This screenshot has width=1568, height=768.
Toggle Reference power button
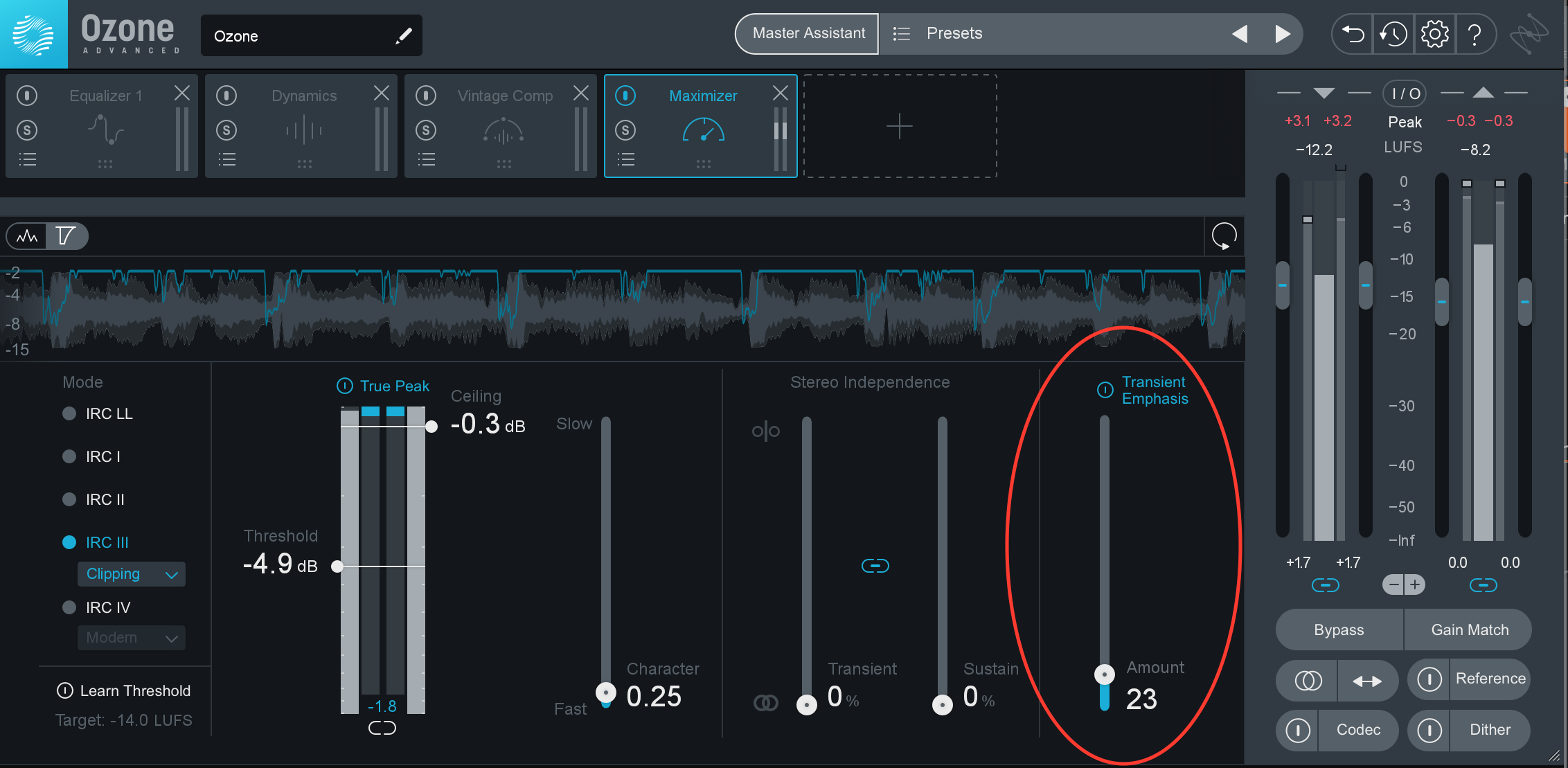click(1429, 679)
